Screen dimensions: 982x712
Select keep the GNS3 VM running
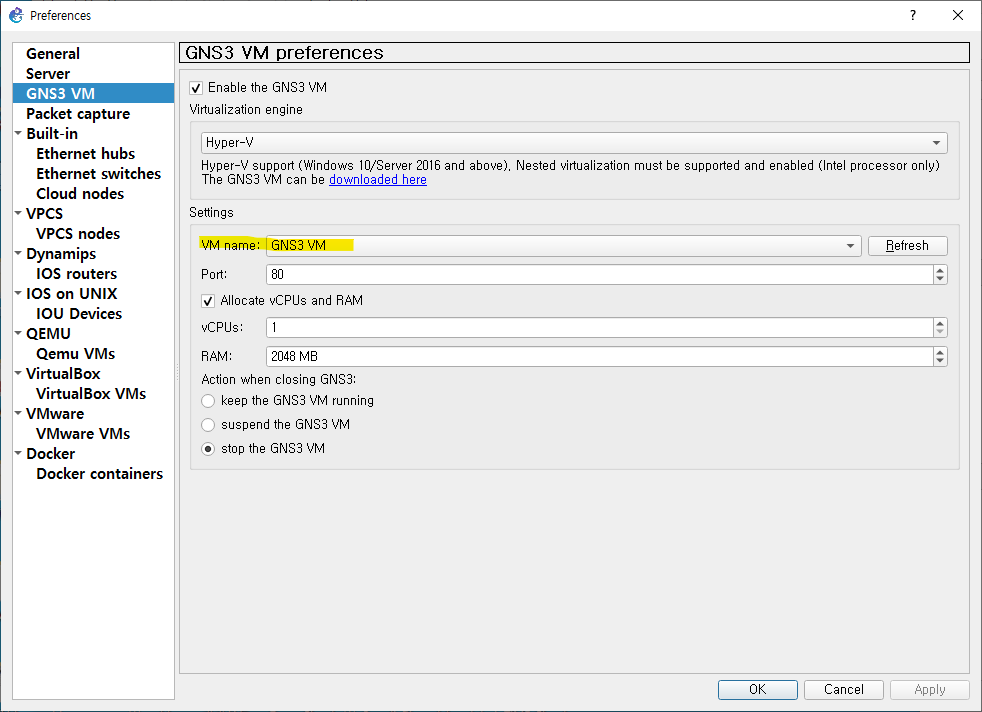pyautogui.click(x=208, y=401)
